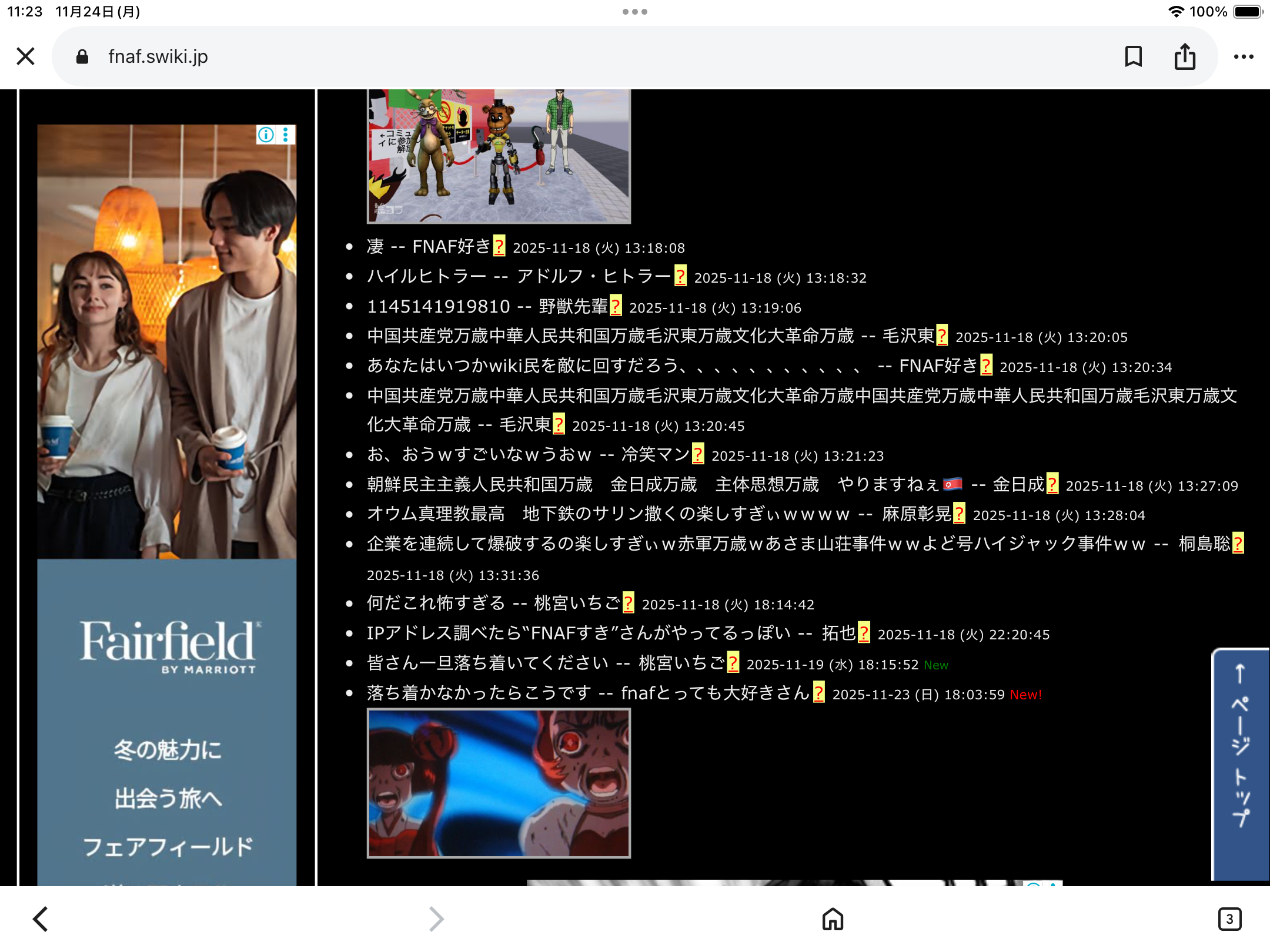The height and width of the screenshot is (952, 1270).
Task: Go to the browser home page
Action: pyautogui.click(x=833, y=919)
